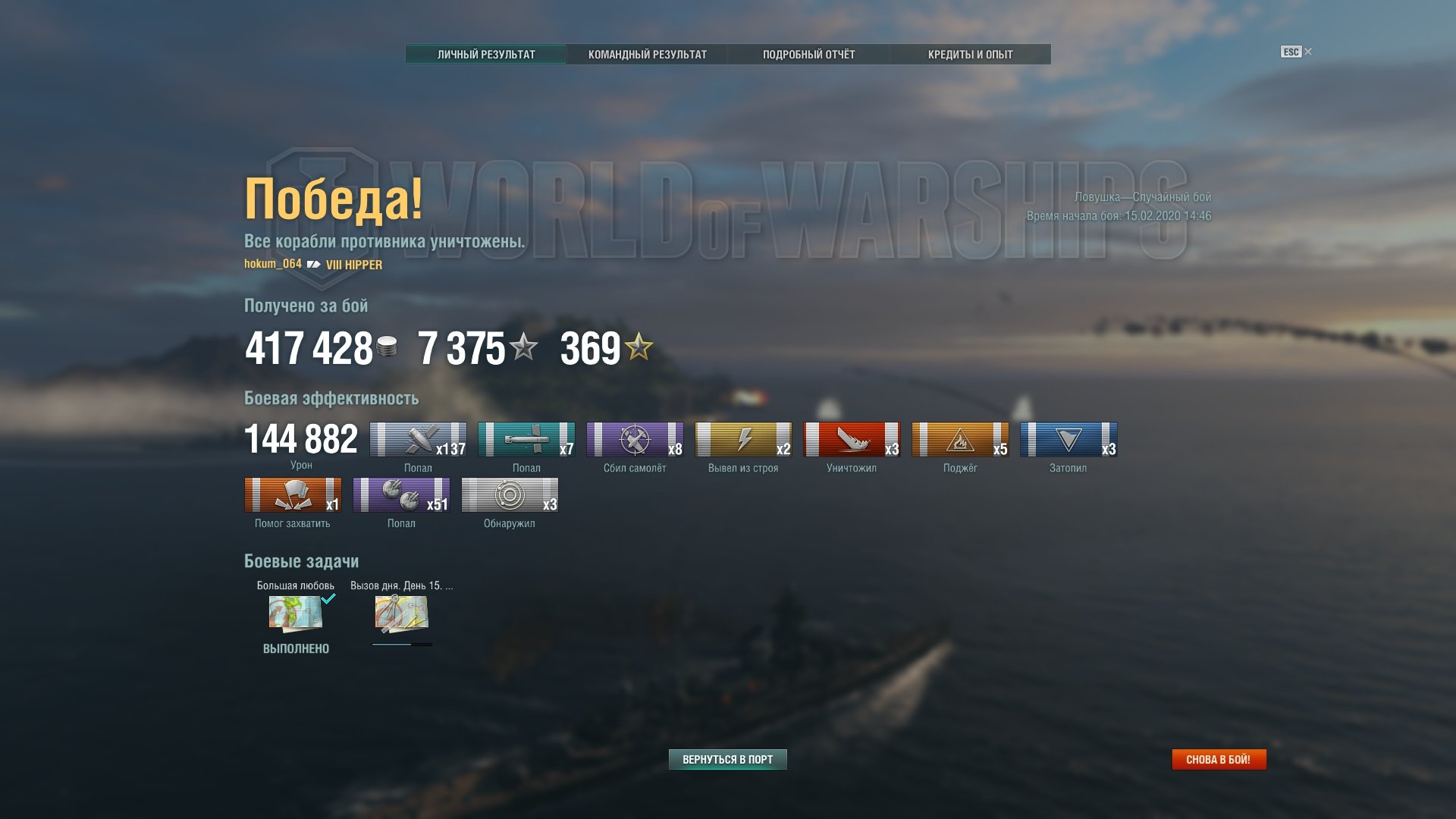Viewport: 1456px width, 819px height.
Task: Select the secondary hits ribbon x51
Action: point(401,495)
